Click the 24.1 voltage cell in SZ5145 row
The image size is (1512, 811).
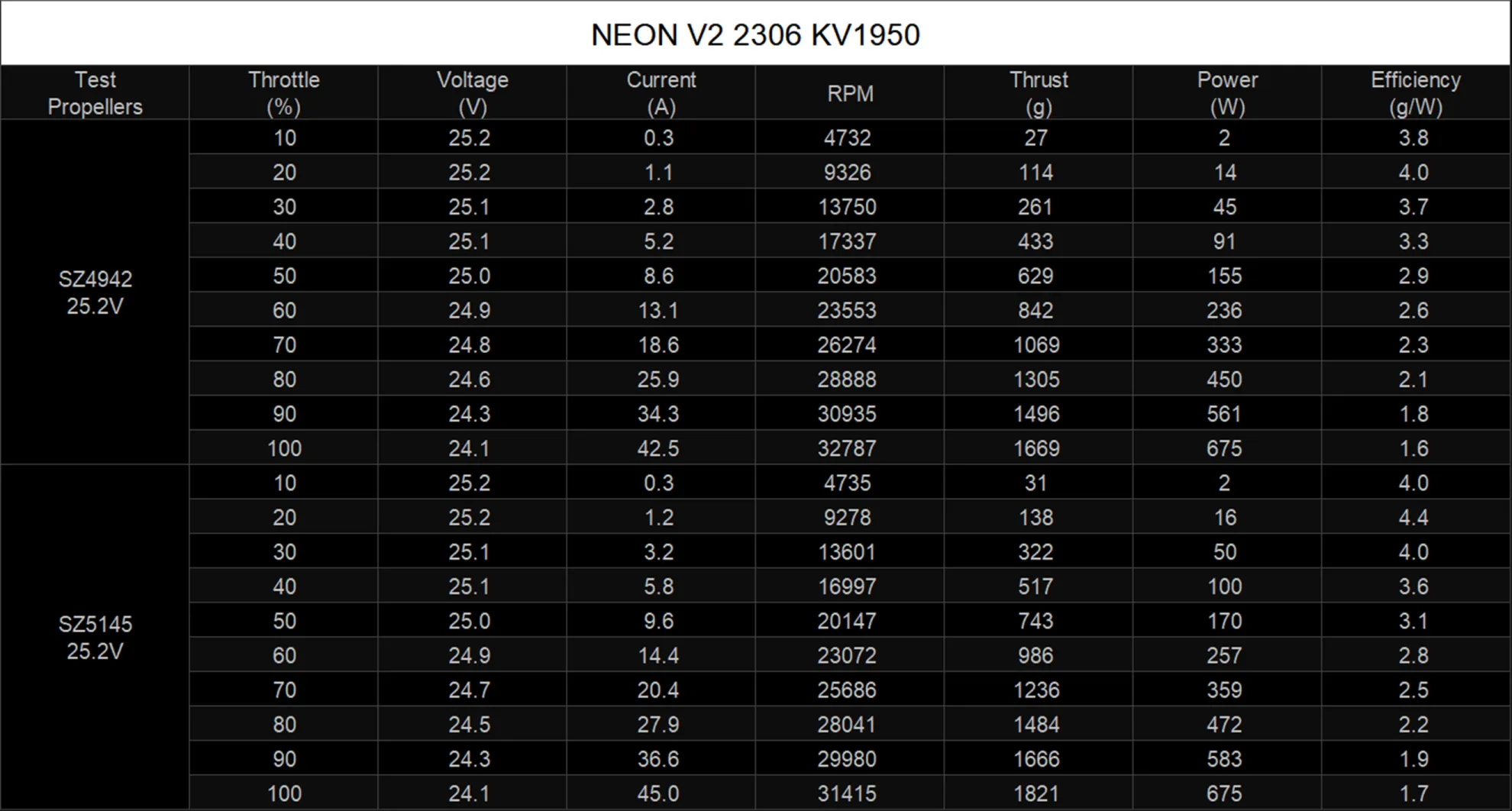coord(472,793)
